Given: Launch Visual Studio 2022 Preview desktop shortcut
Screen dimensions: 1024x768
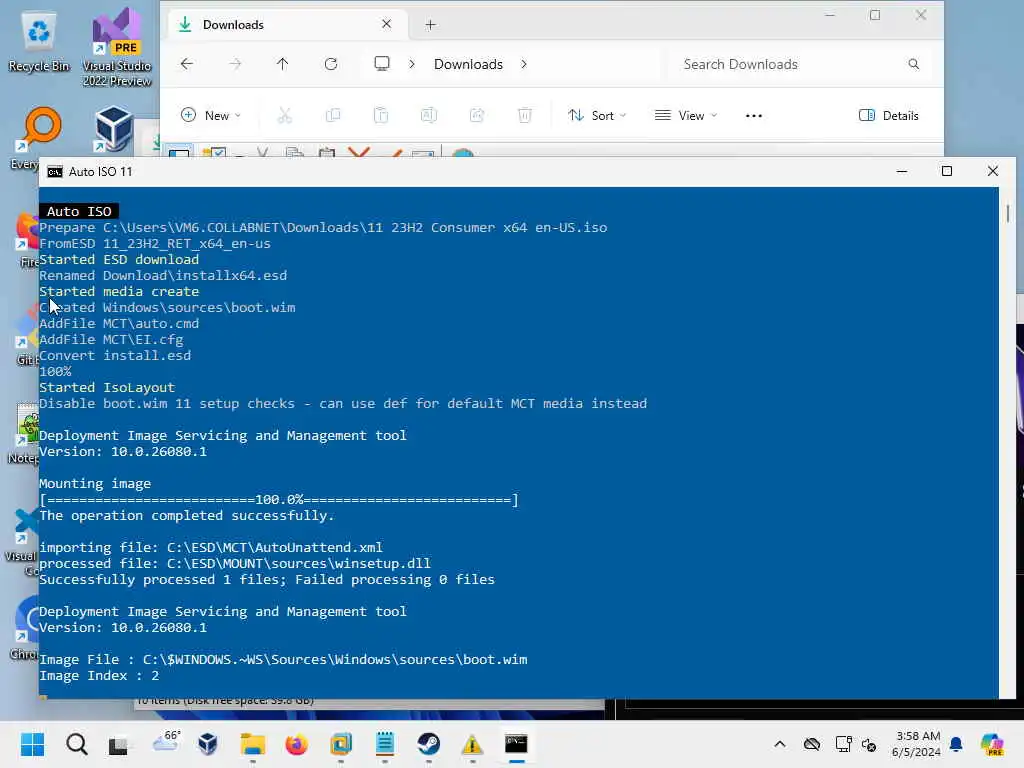Looking at the screenshot, I should (x=117, y=47).
